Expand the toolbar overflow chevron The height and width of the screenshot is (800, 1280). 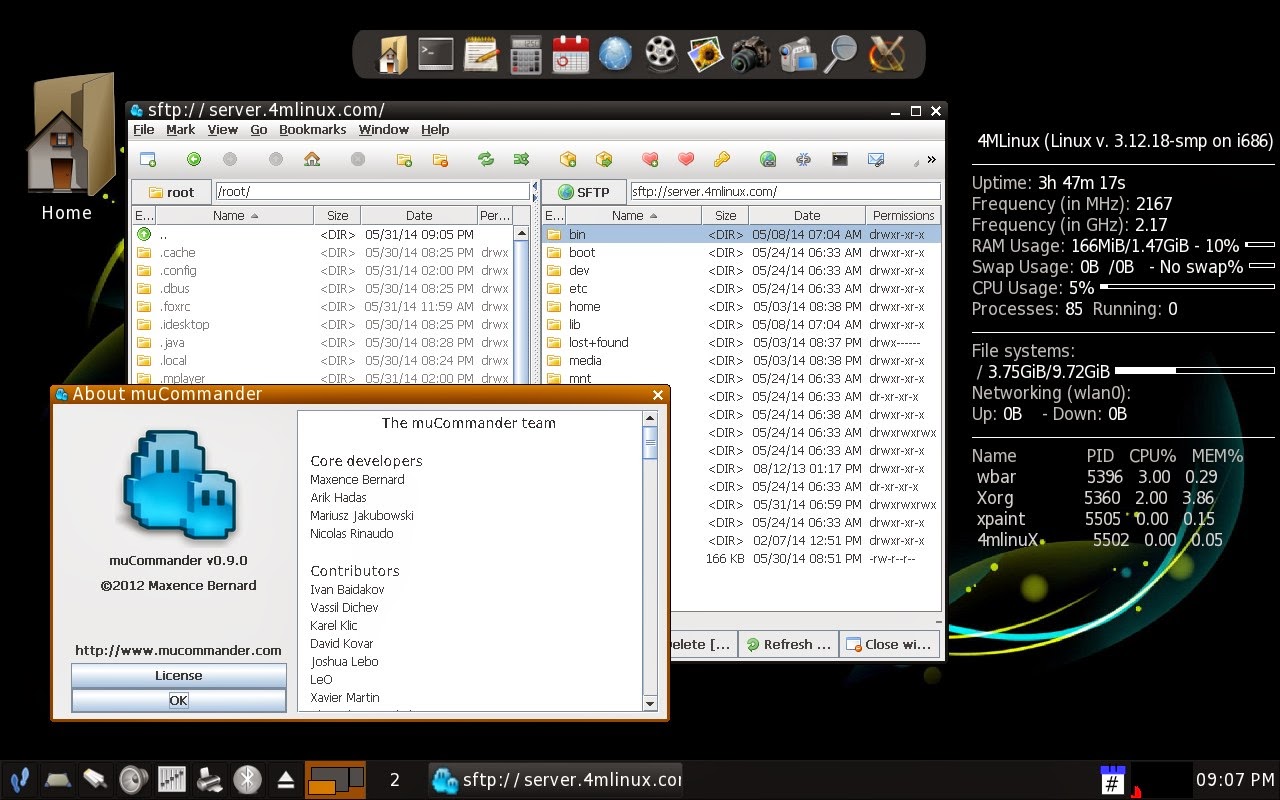pyautogui.click(x=931, y=159)
